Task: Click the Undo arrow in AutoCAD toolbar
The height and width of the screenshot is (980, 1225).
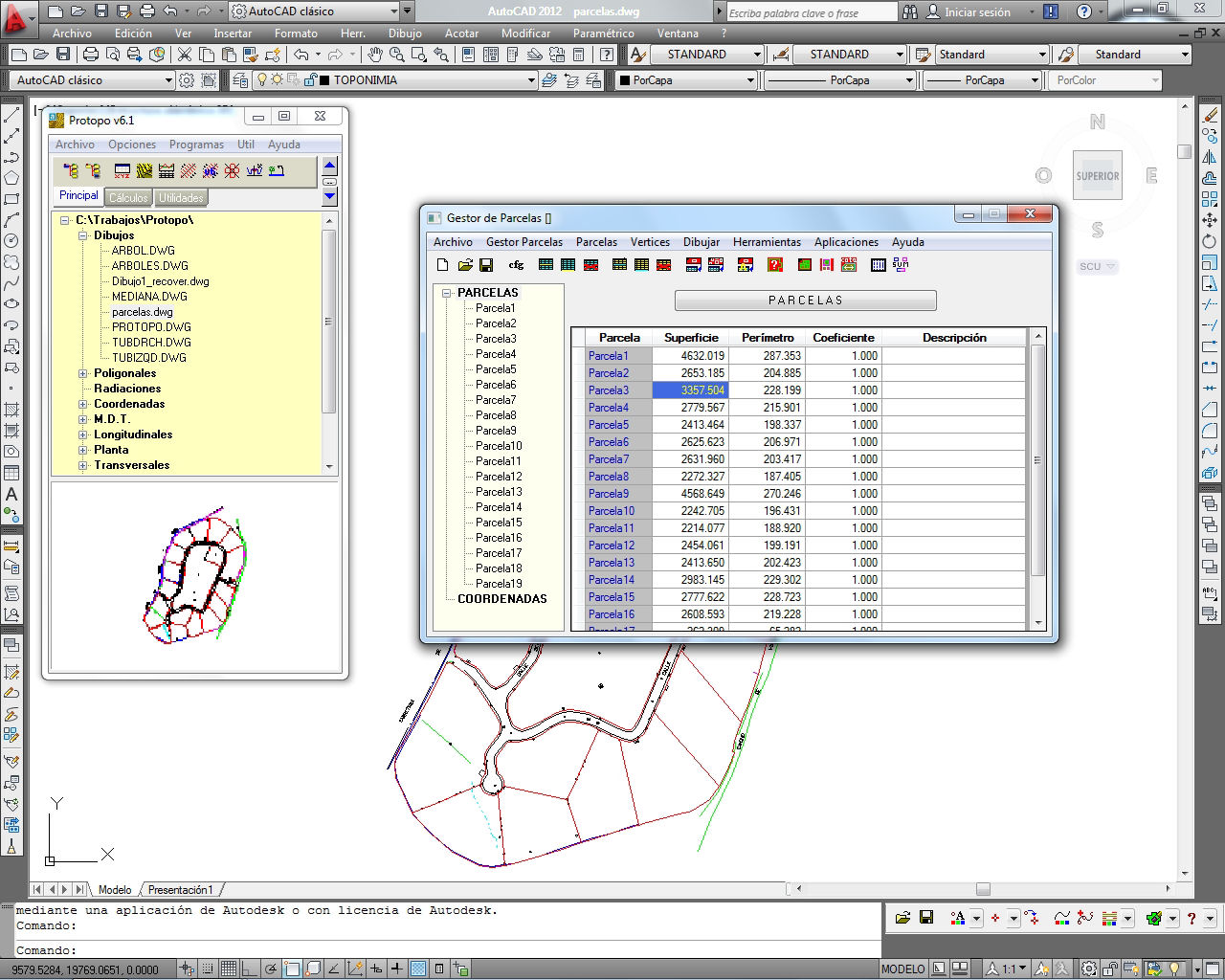Action: pyautogui.click(x=301, y=55)
